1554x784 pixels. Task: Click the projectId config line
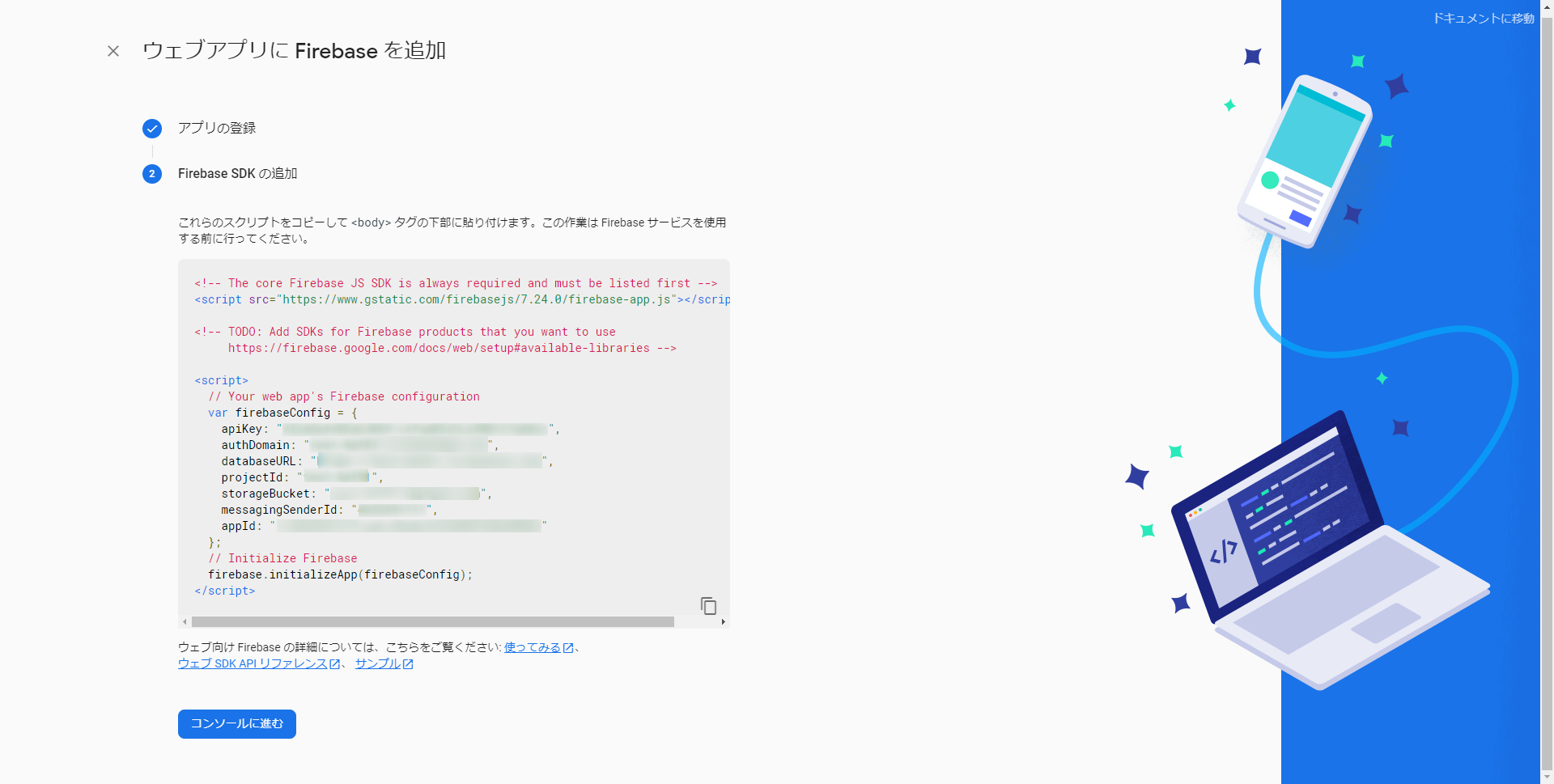coord(302,477)
